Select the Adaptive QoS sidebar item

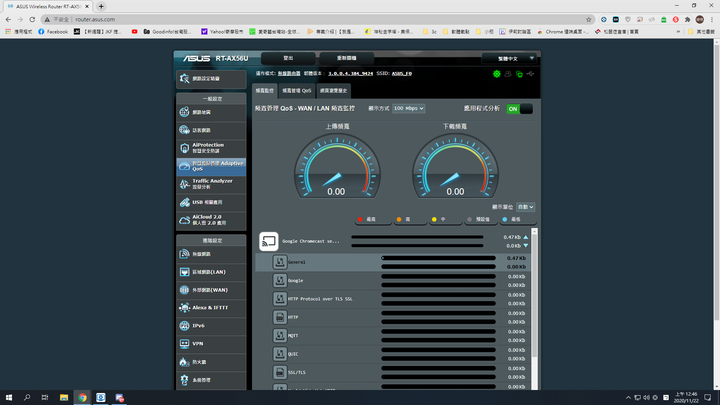pyautogui.click(x=211, y=166)
